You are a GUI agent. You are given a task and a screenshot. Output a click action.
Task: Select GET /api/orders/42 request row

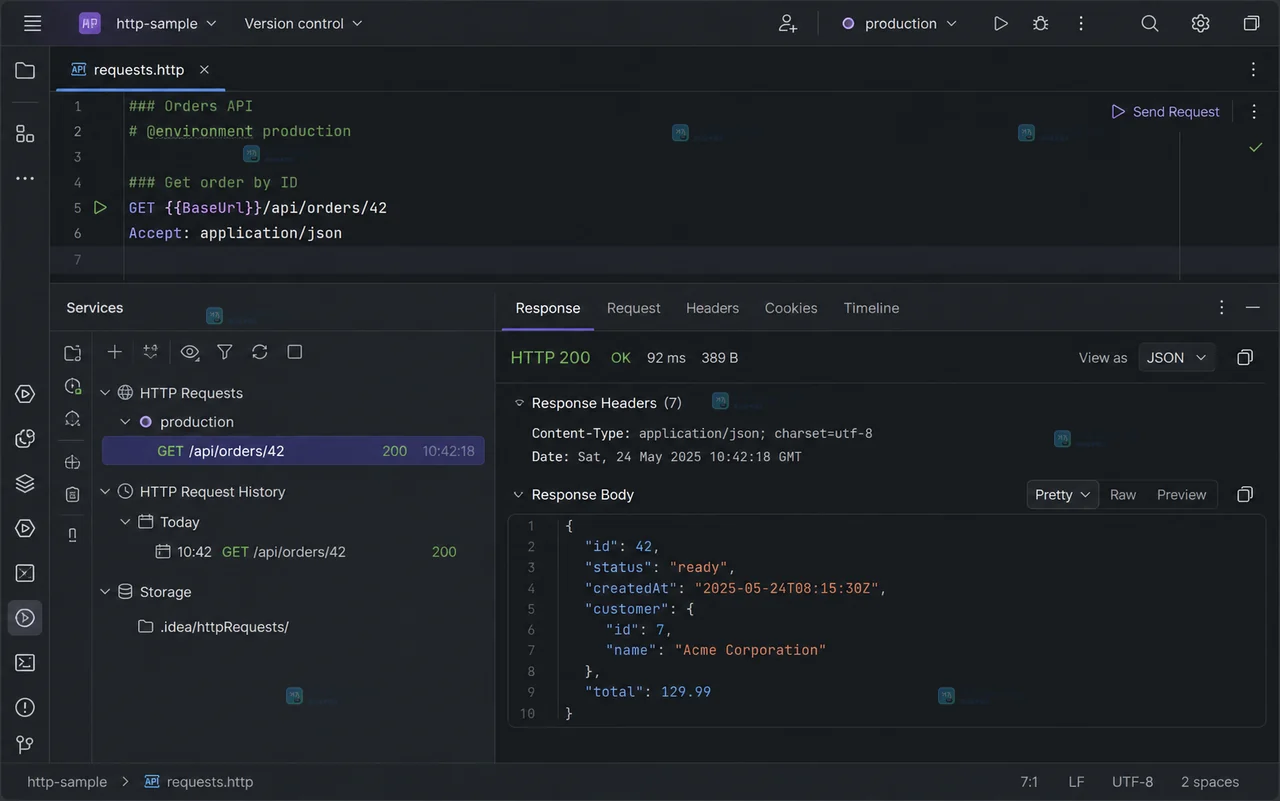[x=293, y=451]
